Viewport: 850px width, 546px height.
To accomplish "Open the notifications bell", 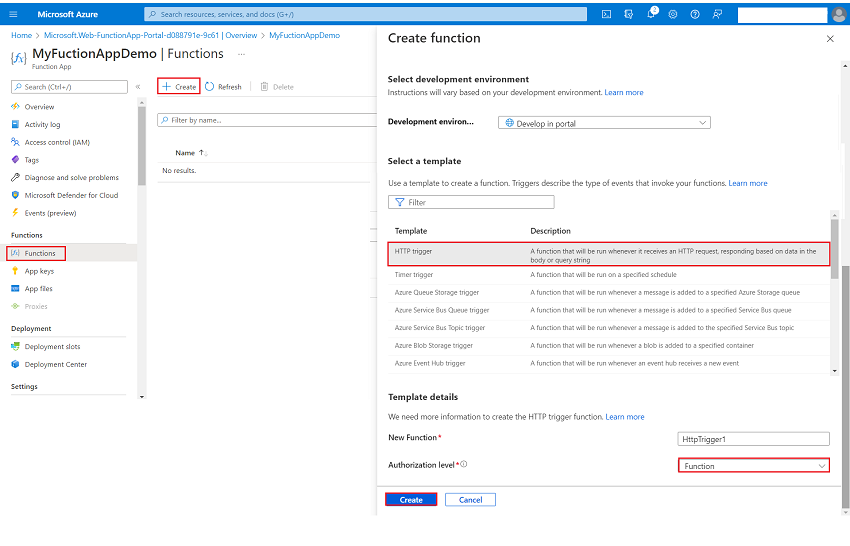I will pos(653,15).
